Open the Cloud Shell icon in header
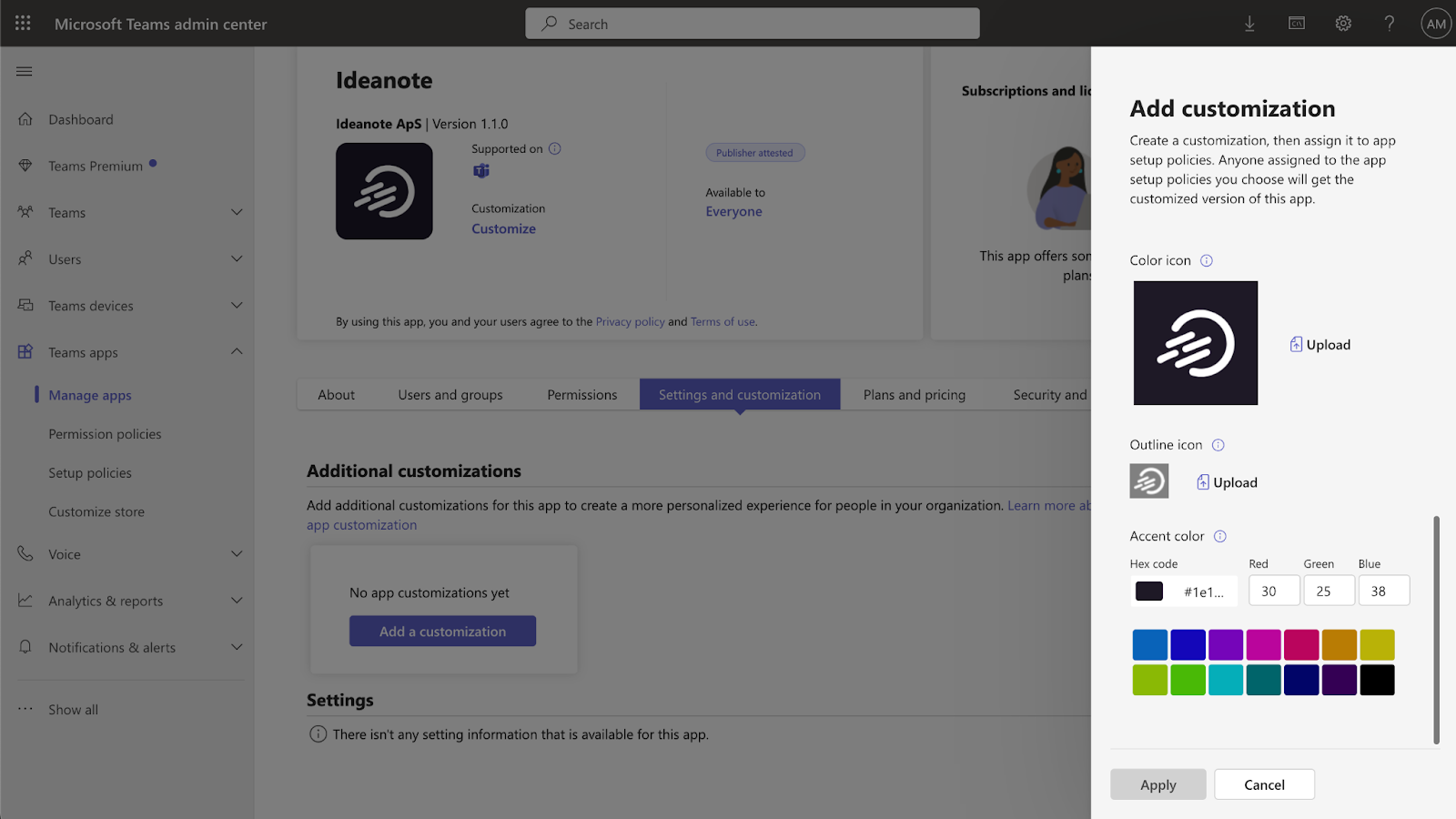Viewport: 1456px width, 819px height. tap(1297, 24)
